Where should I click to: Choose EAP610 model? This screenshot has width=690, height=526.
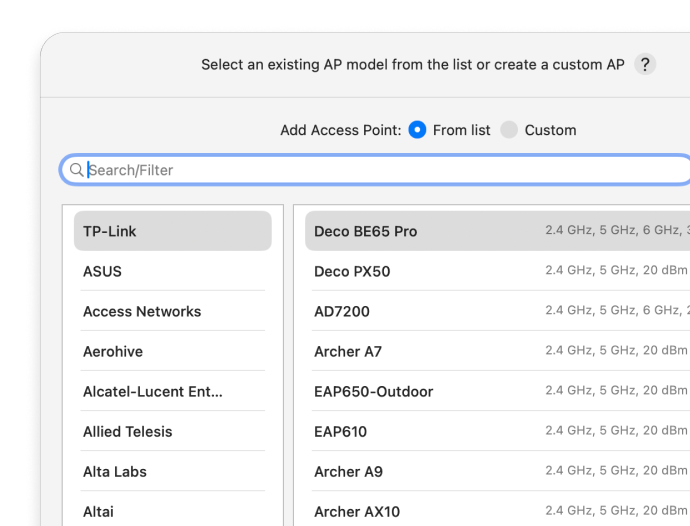[497, 431]
